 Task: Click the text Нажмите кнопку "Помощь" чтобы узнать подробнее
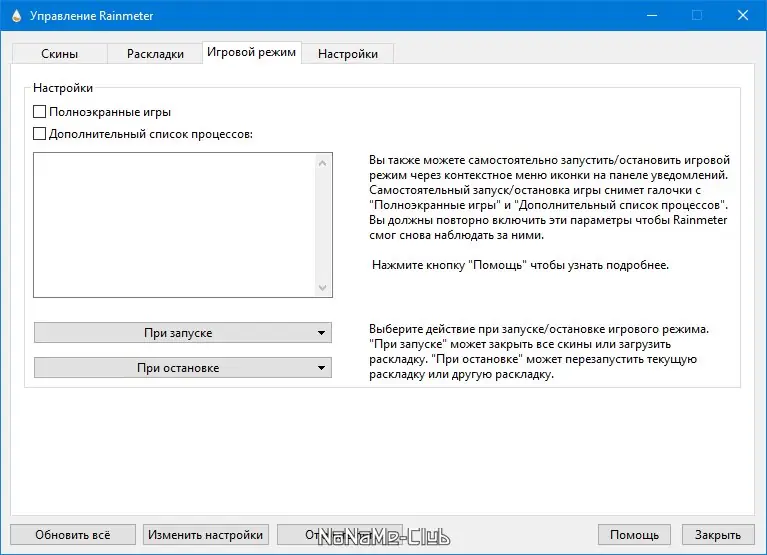(520, 265)
